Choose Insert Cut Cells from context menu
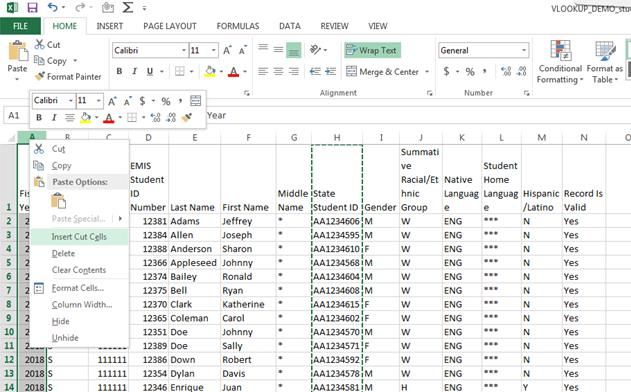Image resolution: width=631 pixels, height=392 pixels. (79, 237)
